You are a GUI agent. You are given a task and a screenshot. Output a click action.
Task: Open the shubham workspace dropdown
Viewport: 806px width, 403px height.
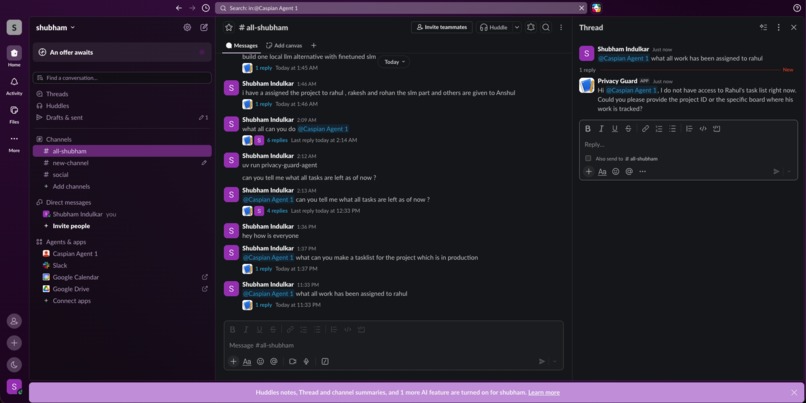(56, 27)
